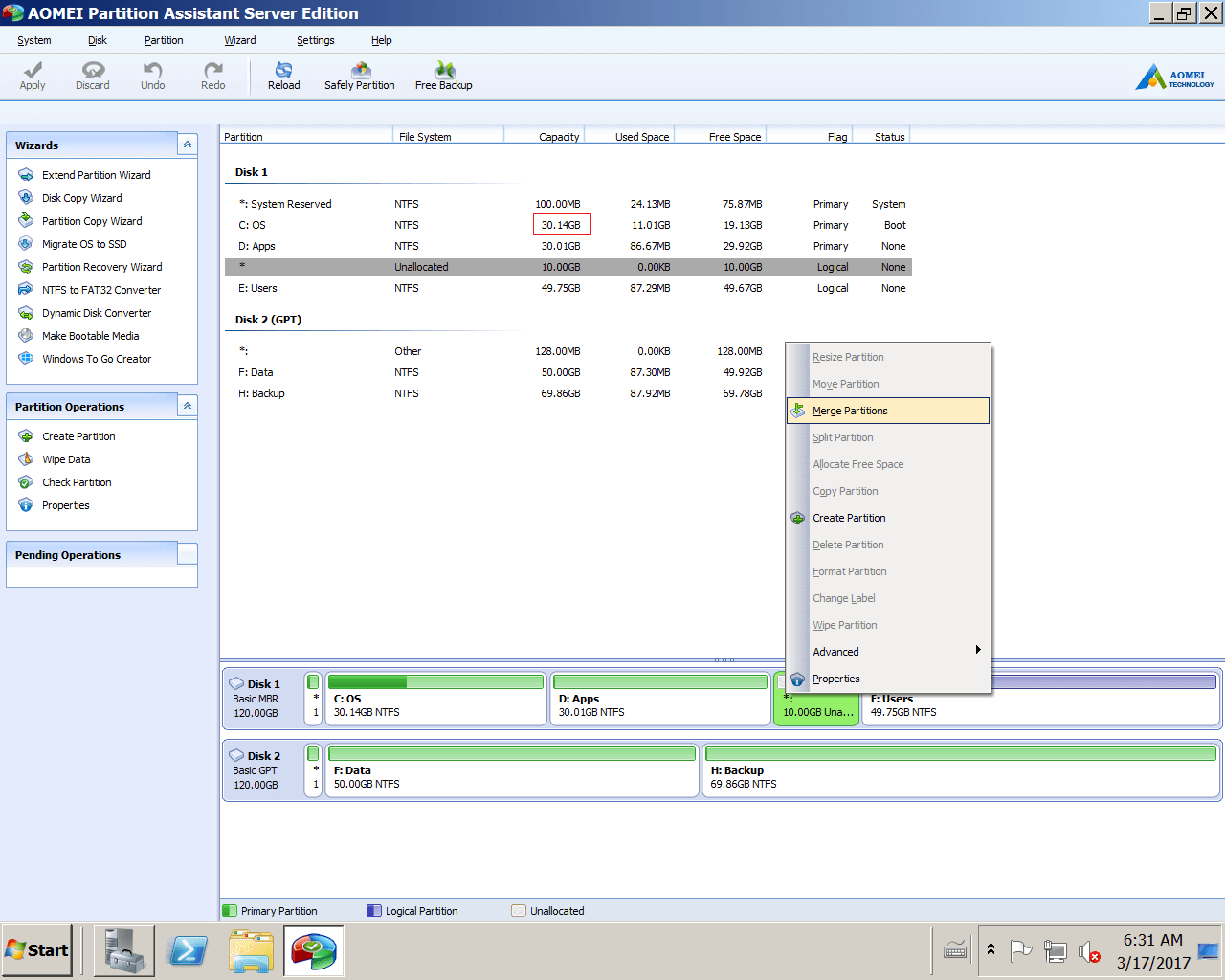Select the C: OS partition row
The width and height of the screenshot is (1225, 980).
568,225
